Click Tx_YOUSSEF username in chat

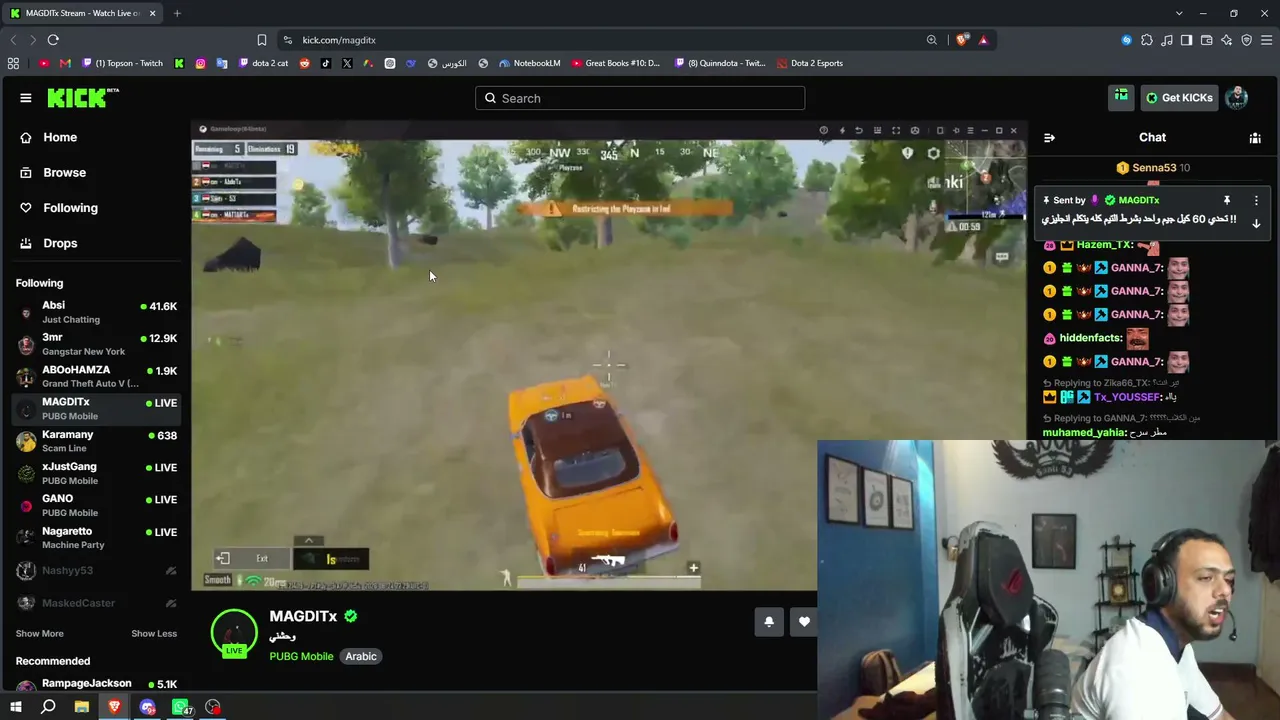(x=1127, y=397)
